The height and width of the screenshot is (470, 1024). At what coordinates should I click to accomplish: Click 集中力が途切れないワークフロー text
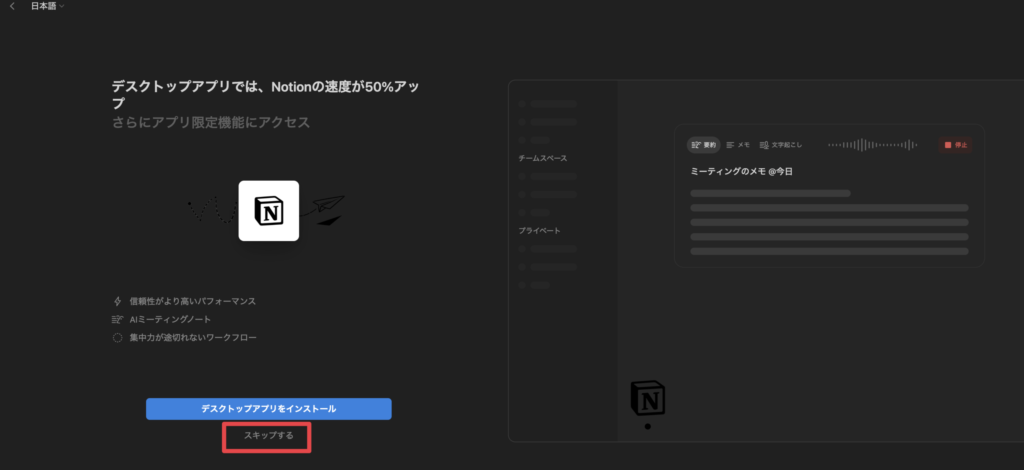tap(193, 337)
